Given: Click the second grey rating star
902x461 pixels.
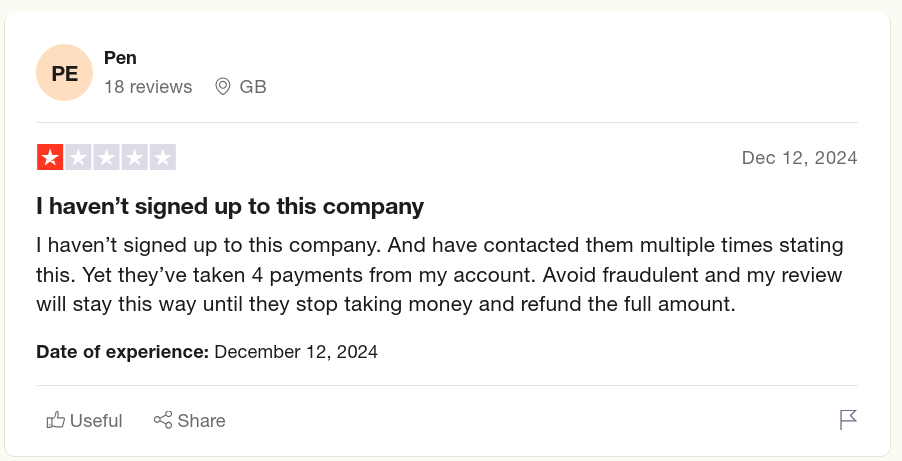Looking at the screenshot, I should click(x=78, y=157).
